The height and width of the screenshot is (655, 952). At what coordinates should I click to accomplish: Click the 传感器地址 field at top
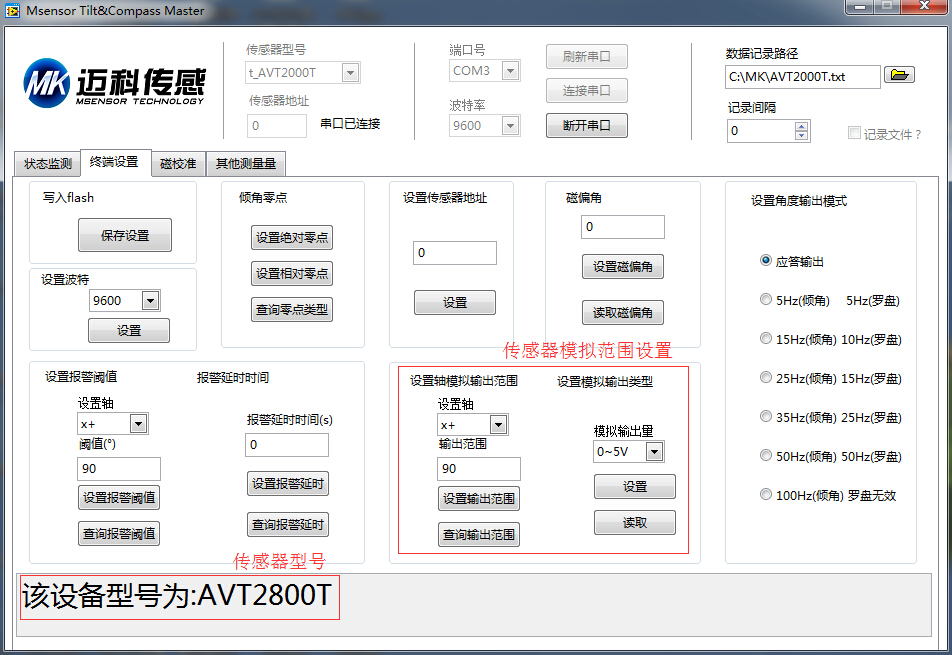tap(277, 126)
